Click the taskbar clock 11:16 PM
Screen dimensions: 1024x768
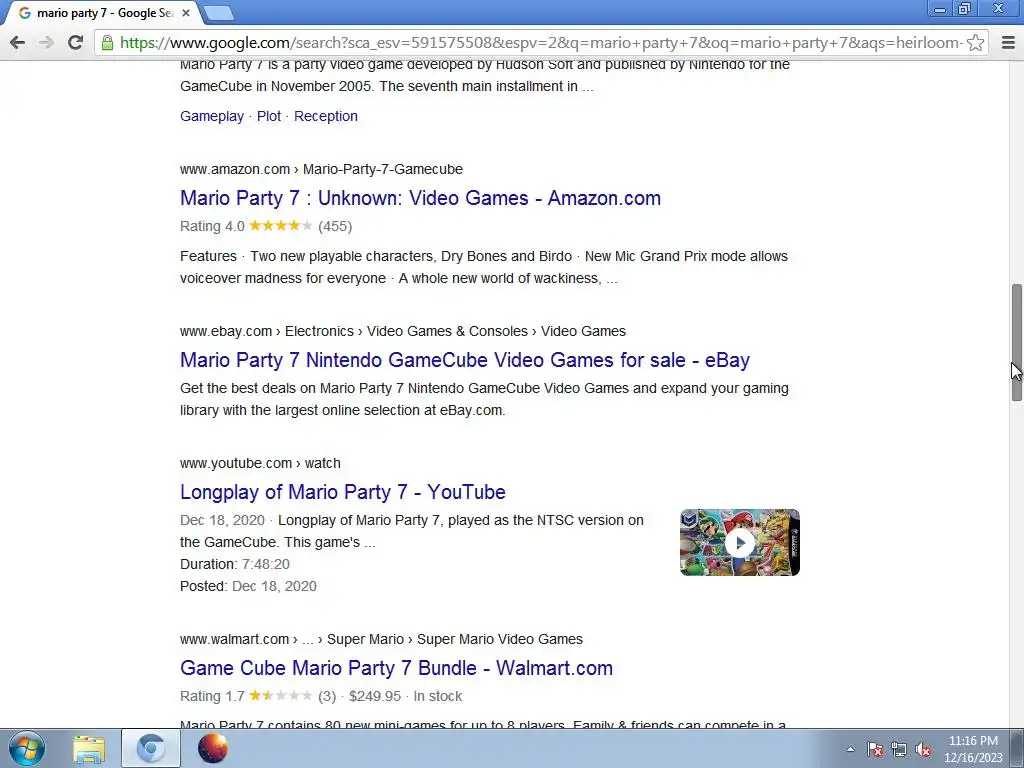pyautogui.click(x=973, y=741)
